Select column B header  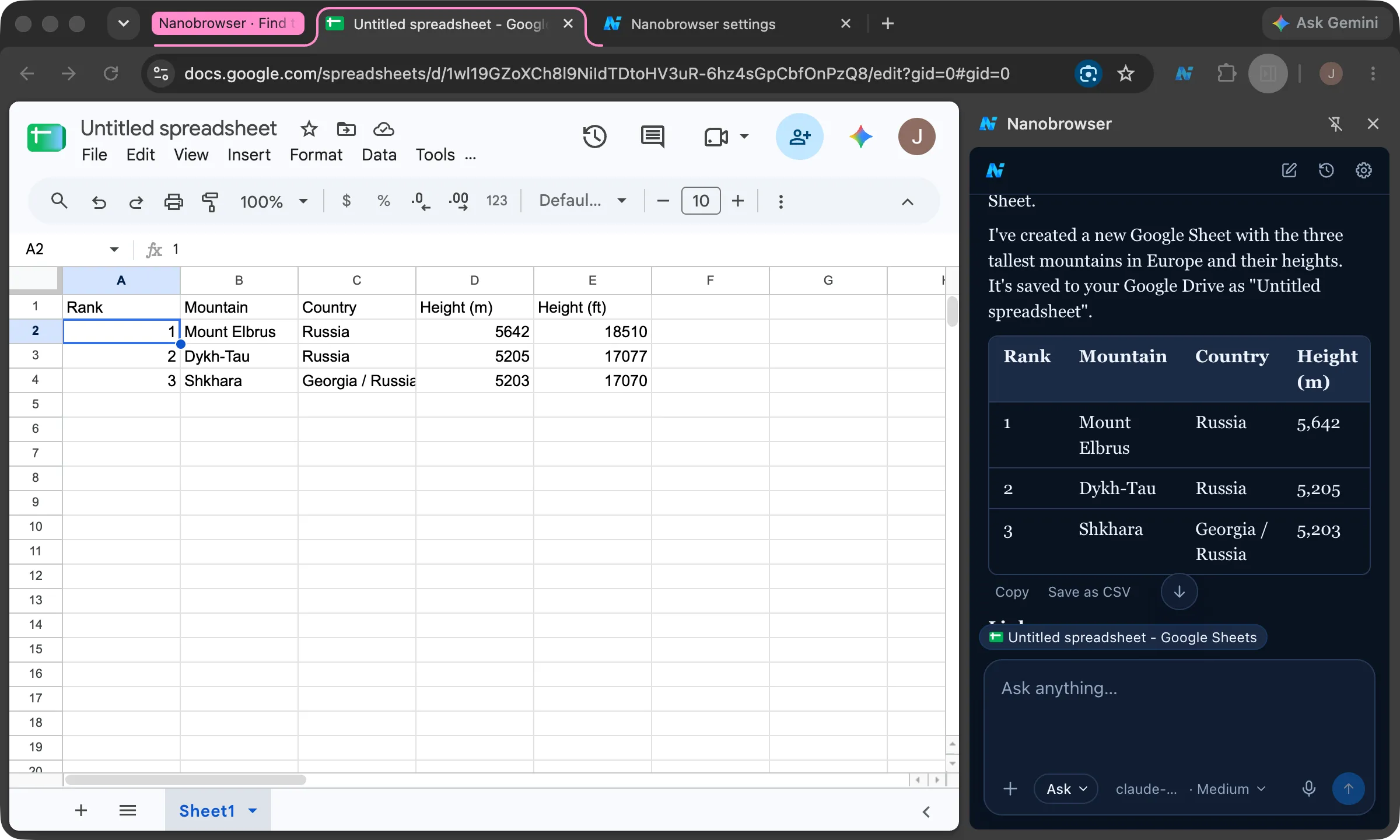point(239,281)
